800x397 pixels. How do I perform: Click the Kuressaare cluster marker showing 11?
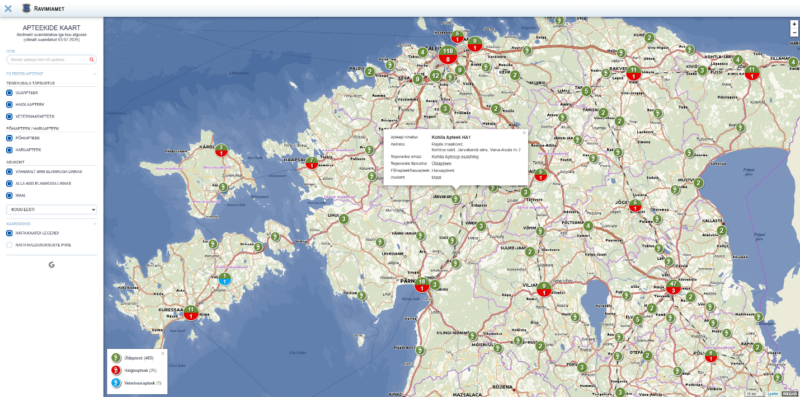(x=191, y=312)
